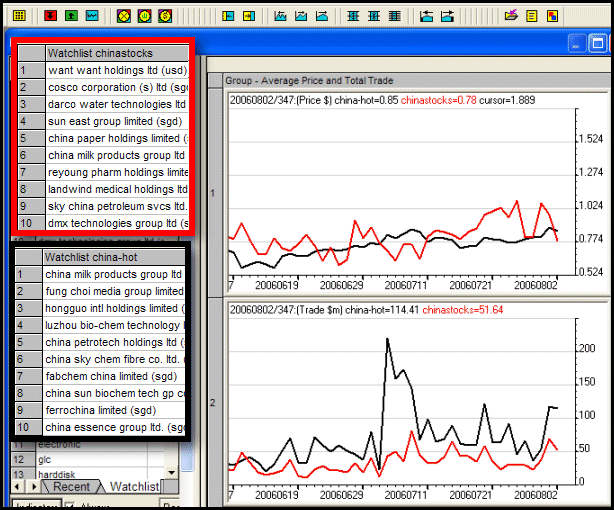Click the tab scroll left arrow
This screenshot has height=510, width=614.
point(17,486)
